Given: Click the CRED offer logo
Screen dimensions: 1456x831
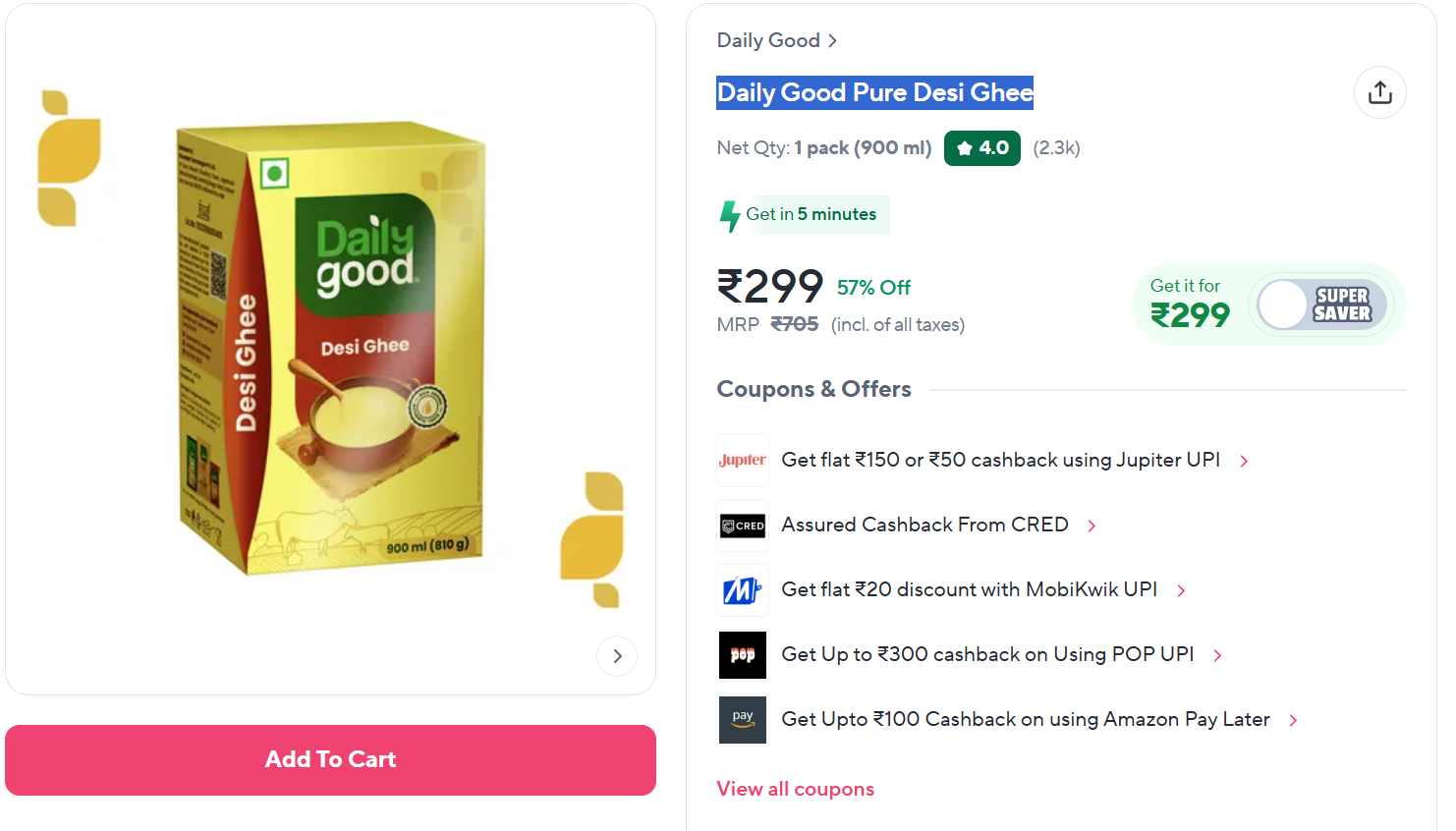Looking at the screenshot, I should 742,526.
